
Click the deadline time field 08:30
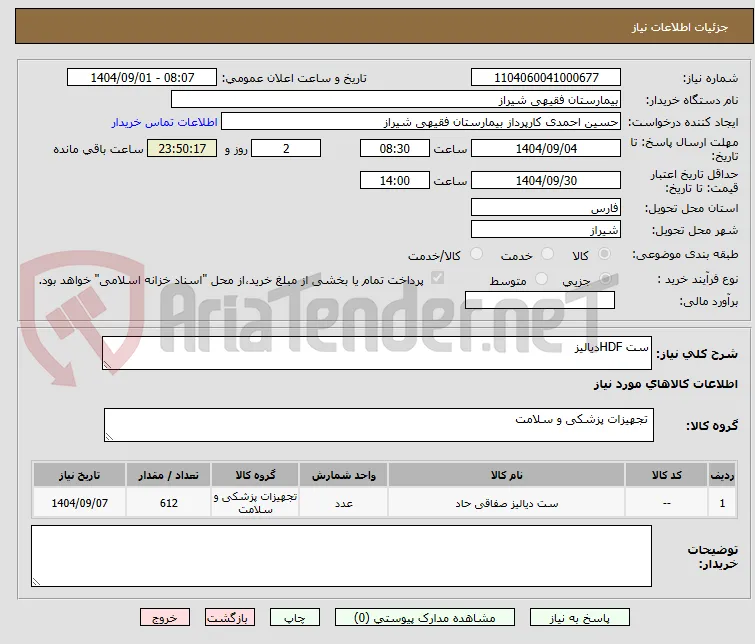tap(395, 148)
